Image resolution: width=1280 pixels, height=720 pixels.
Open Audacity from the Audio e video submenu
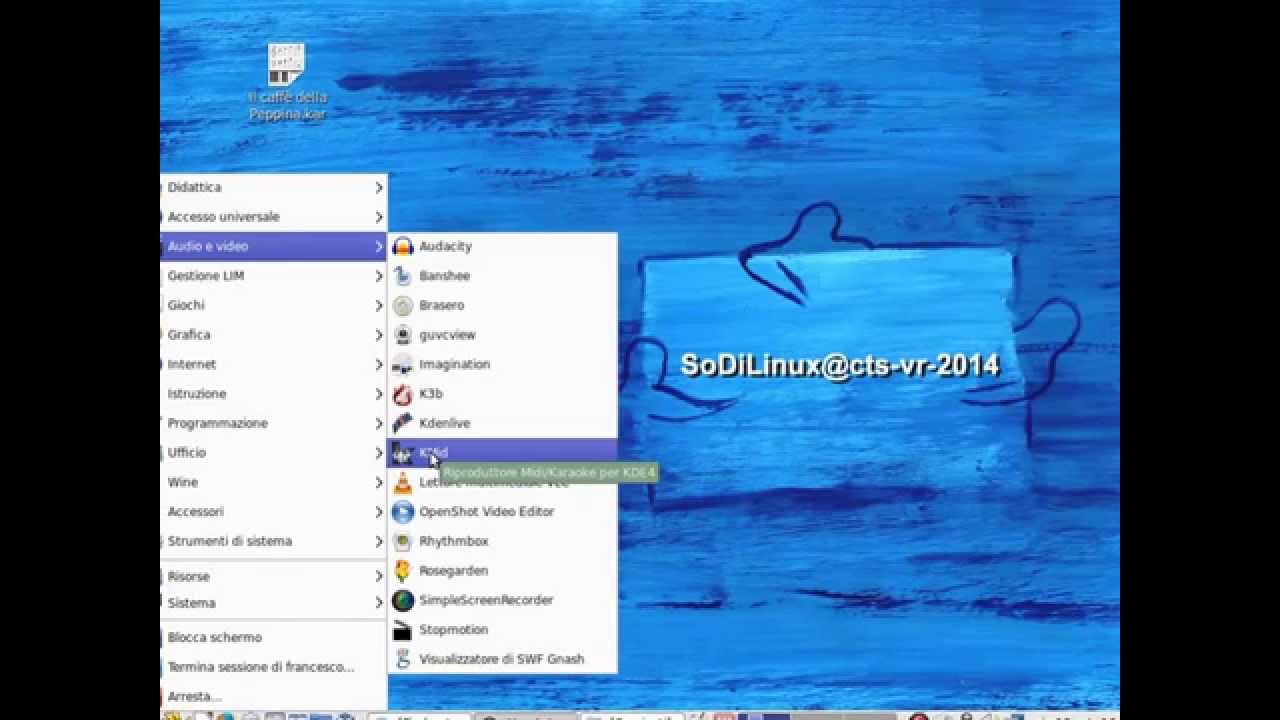pos(502,246)
